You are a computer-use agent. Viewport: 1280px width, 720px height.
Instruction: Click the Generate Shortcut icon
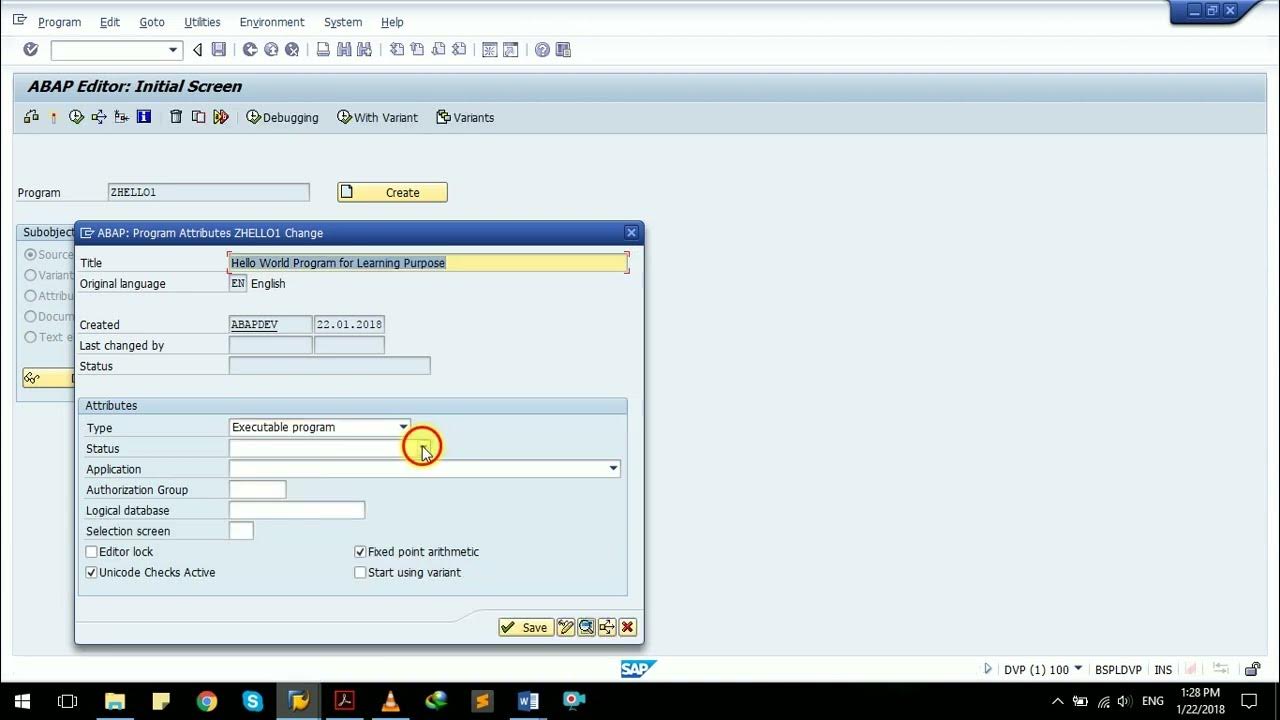click(510, 49)
